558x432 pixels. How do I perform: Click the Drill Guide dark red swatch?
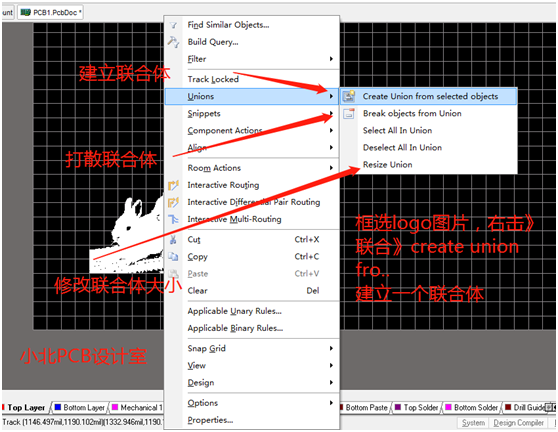[508, 407]
